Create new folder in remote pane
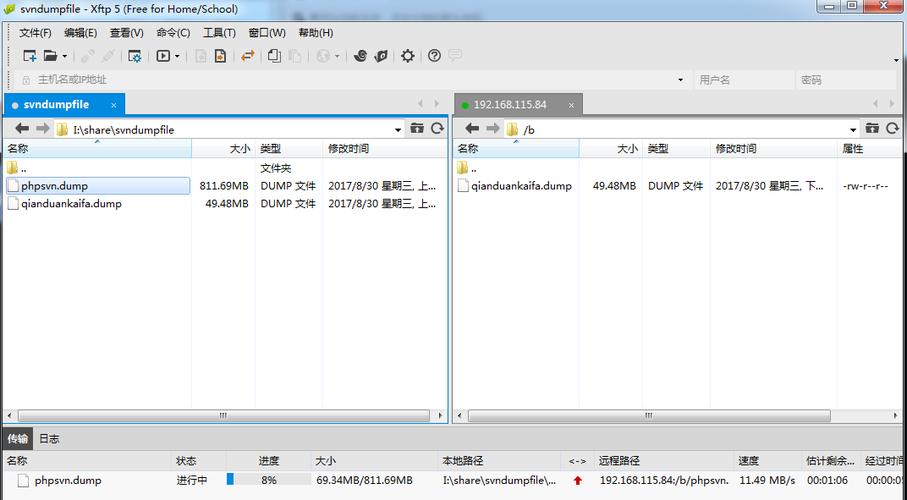The image size is (907, 500). tap(872, 128)
